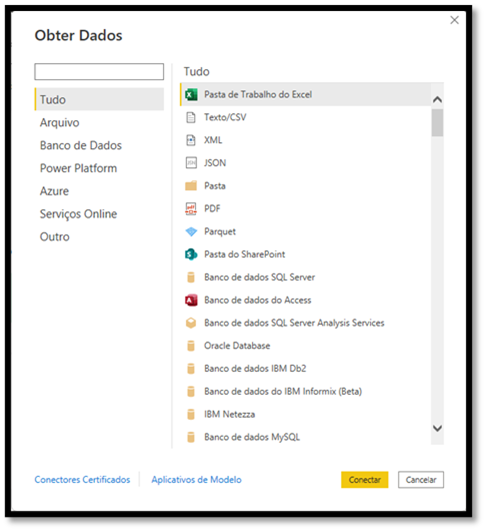This screenshot has height=530, width=485.
Task: Choose Oracle Database label
Action: (237, 346)
